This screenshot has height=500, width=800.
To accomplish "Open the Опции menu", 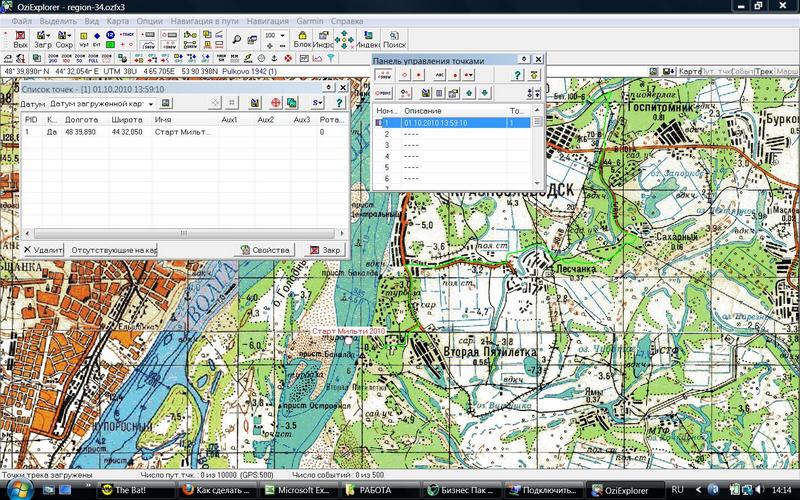I will click(x=149, y=21).
